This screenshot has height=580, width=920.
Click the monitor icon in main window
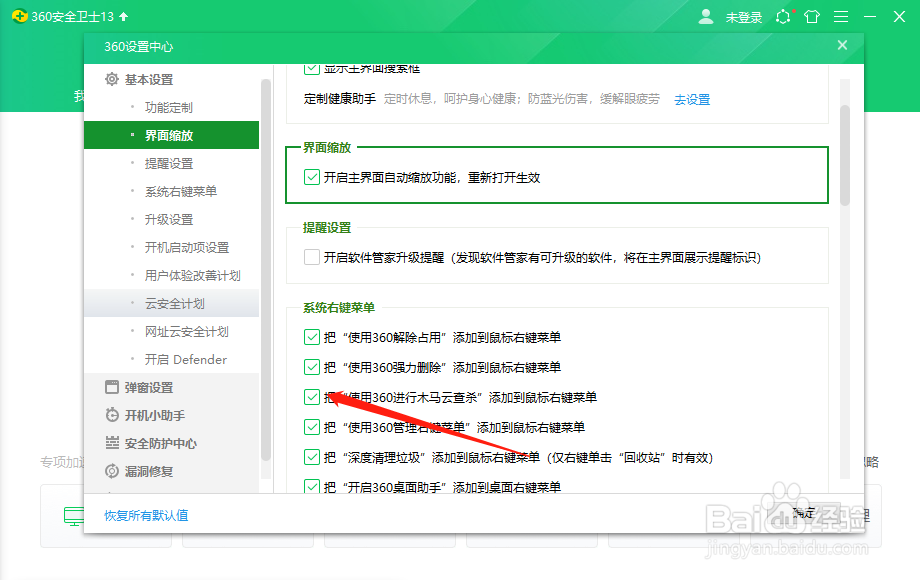point(74,516)
